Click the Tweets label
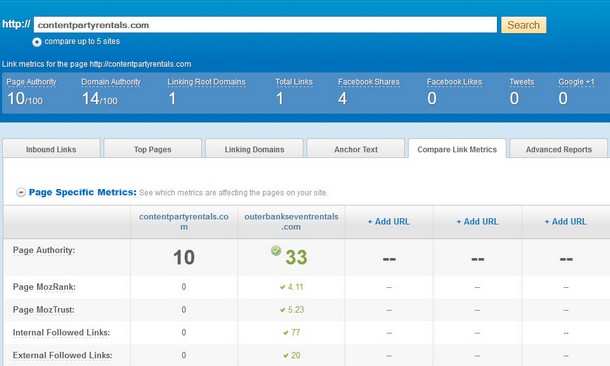 (522, 82)
